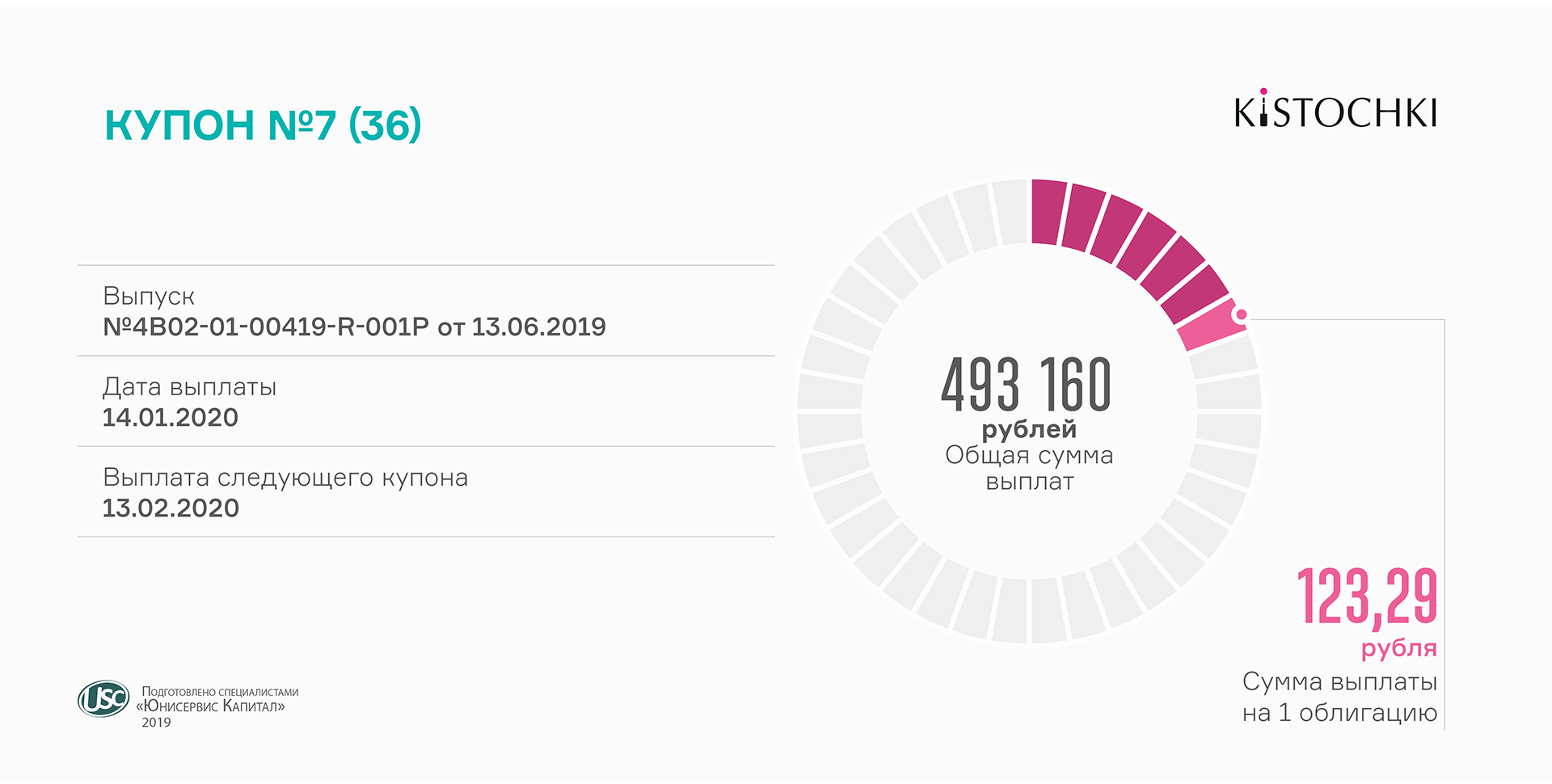Image resolution: width=1552 pixels, height=784 pixels.
Task: Select the light pink segment of the ring
Action: coord(1208,327)
